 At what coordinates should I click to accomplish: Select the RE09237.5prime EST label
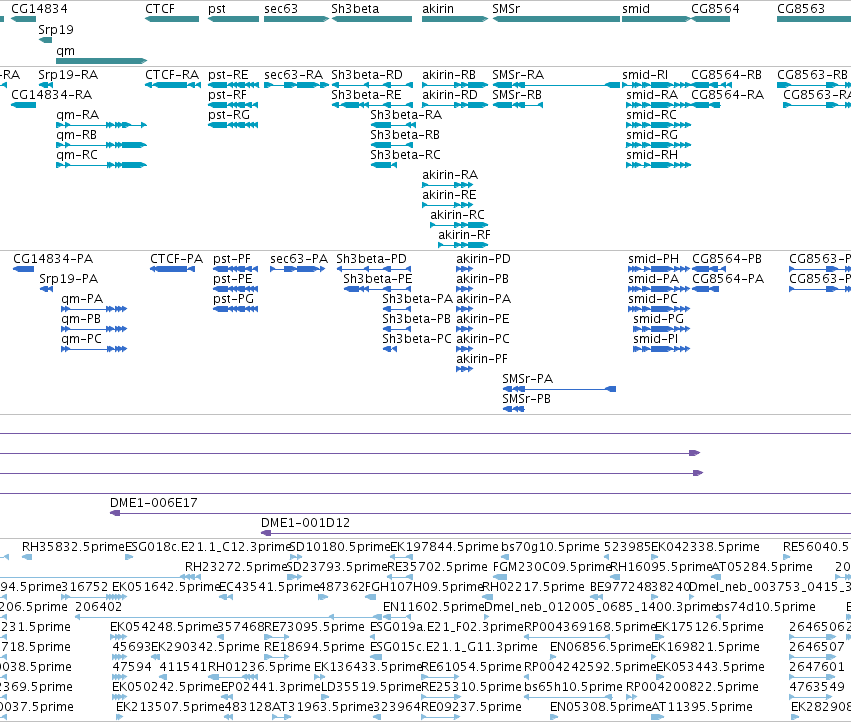click(471, 707)
